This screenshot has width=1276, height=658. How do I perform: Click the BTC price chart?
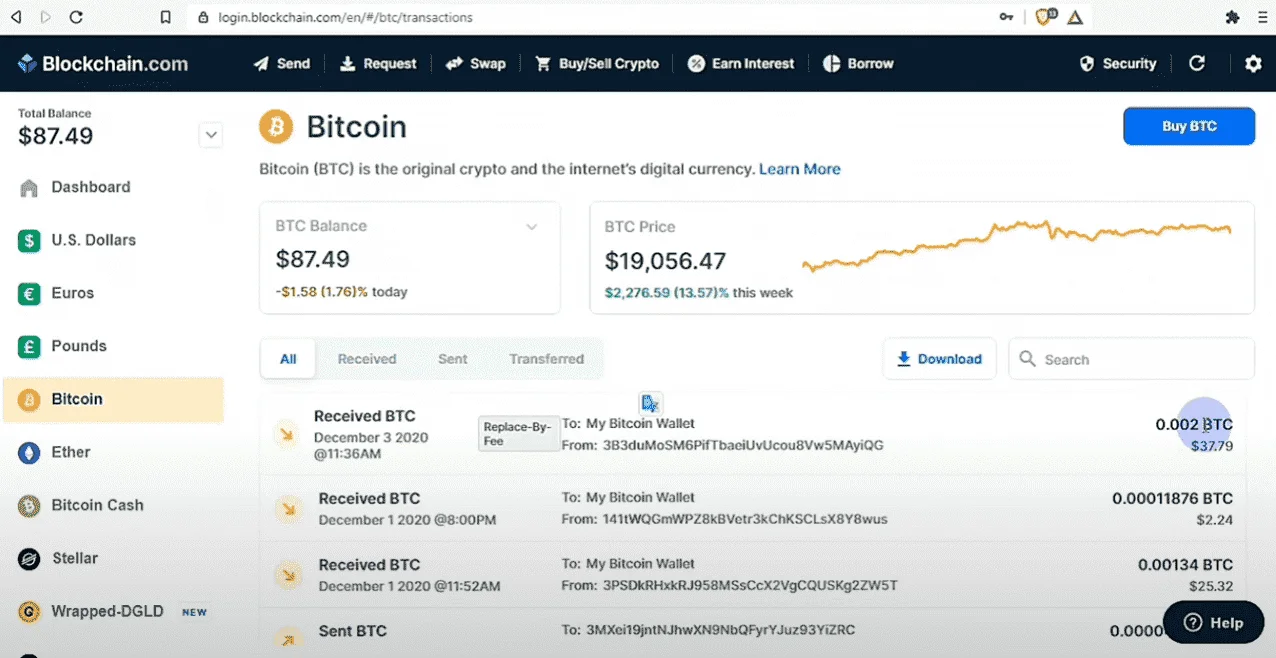point(1018,245)
